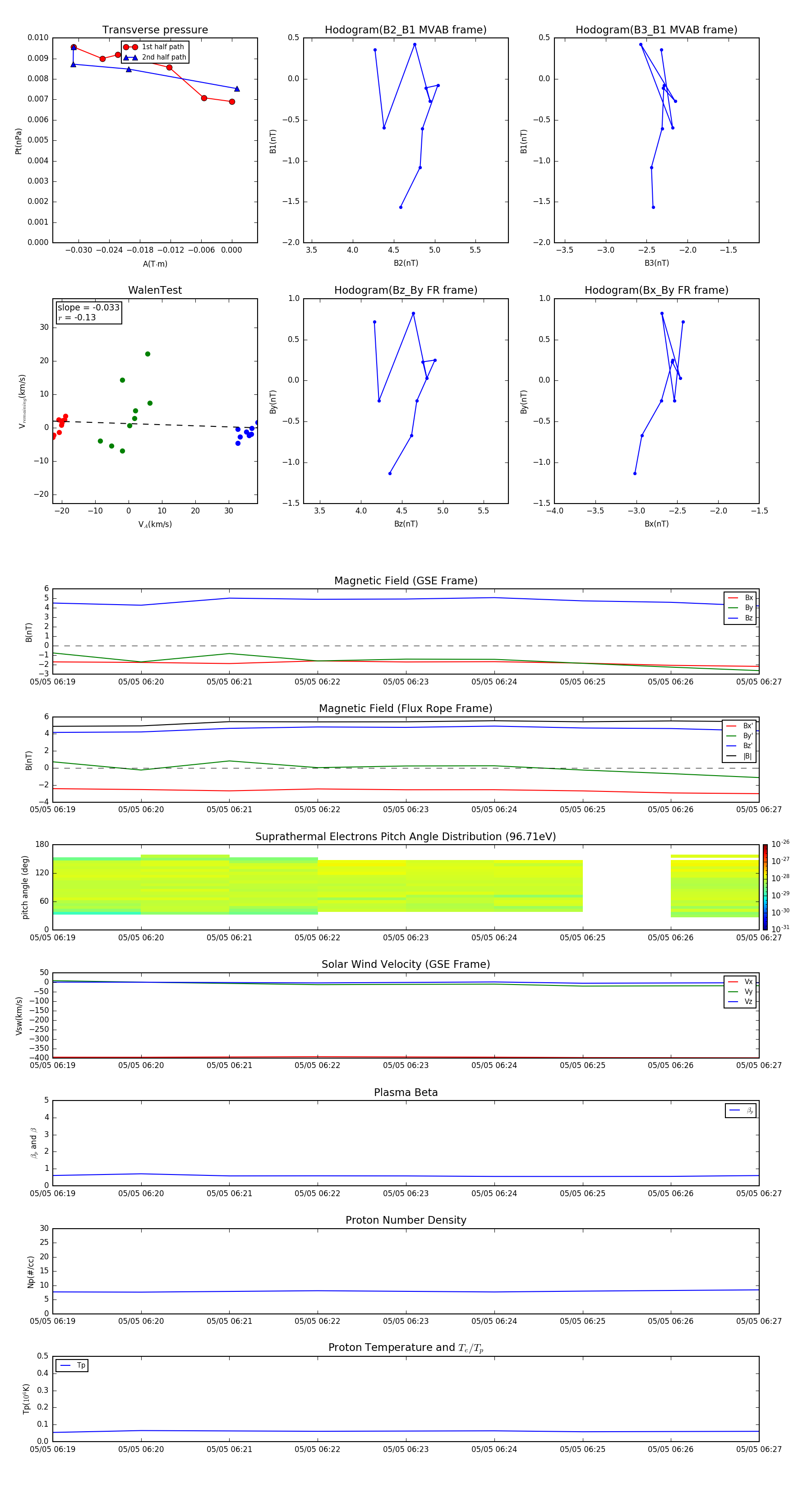Viewport: 812px width, 1489px height.
Task: Click the highest green point in WalenTest plot
Action: point(148,354)
